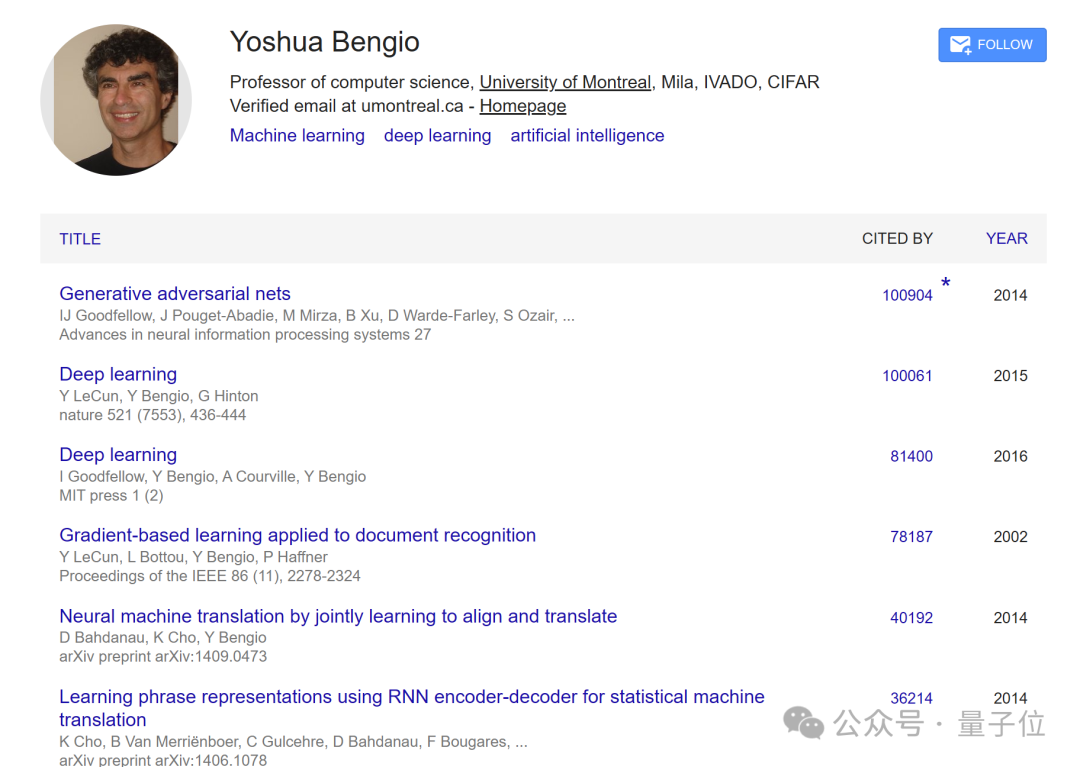This screenshot has width=1080, height=767.
Task: Select the artificial intelligence interest tag
Action: [x=587, y=136]
